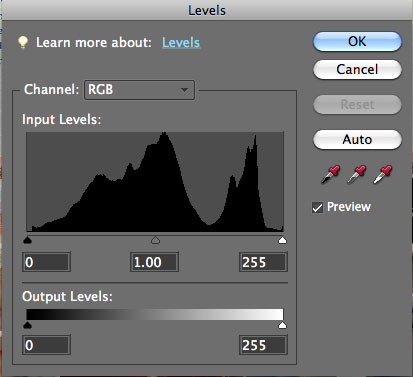Click the Levels title bar
Screen dimensions: 413x377
207,10
